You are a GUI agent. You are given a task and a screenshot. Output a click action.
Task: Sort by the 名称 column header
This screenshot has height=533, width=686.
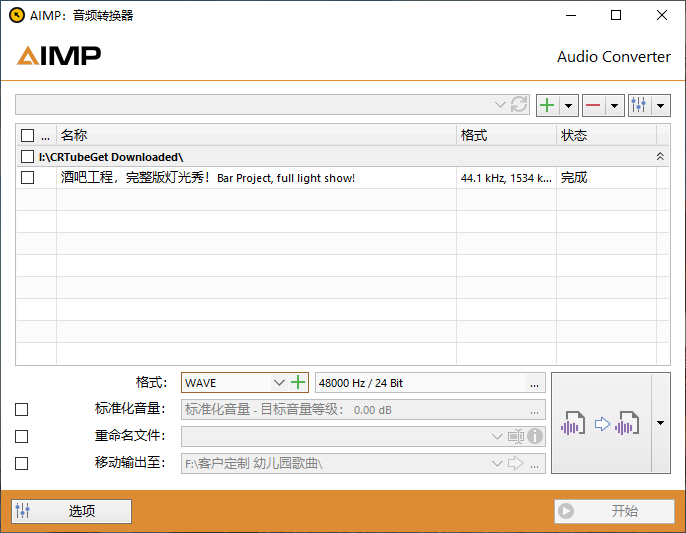click(x=256, y=135)
